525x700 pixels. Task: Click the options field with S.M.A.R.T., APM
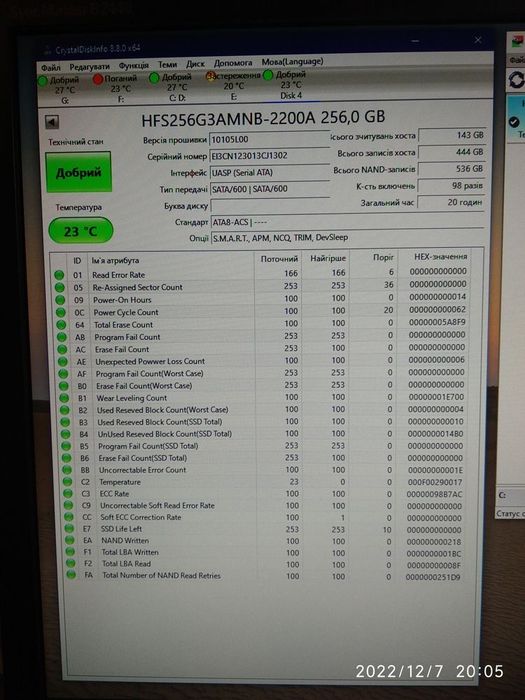pos(347,237)
